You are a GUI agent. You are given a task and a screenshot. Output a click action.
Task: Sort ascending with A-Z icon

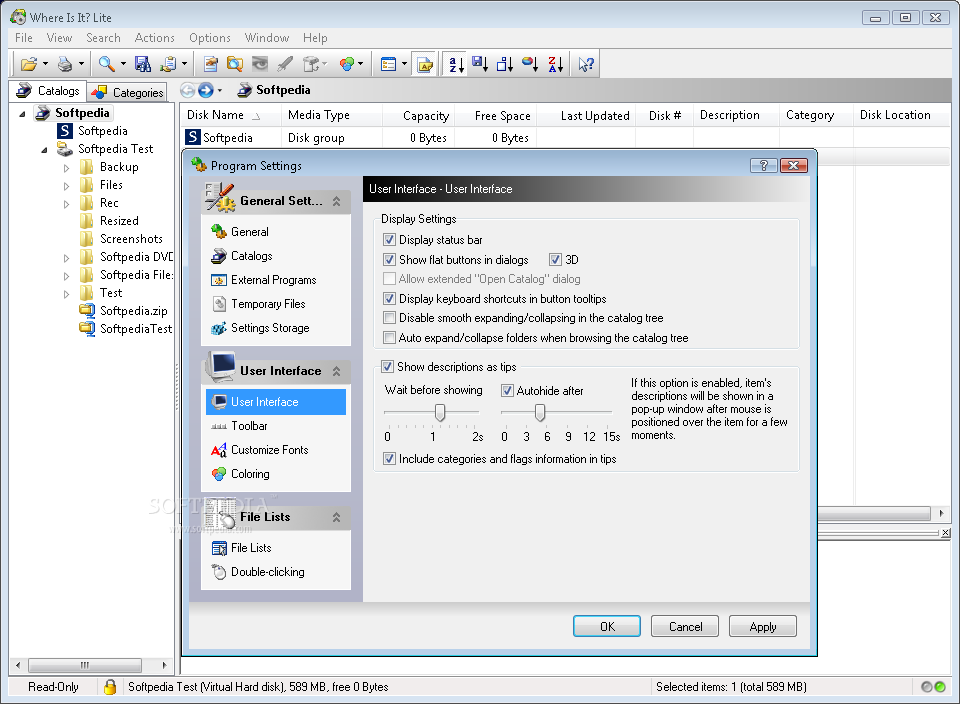click(x=457, y=64)
